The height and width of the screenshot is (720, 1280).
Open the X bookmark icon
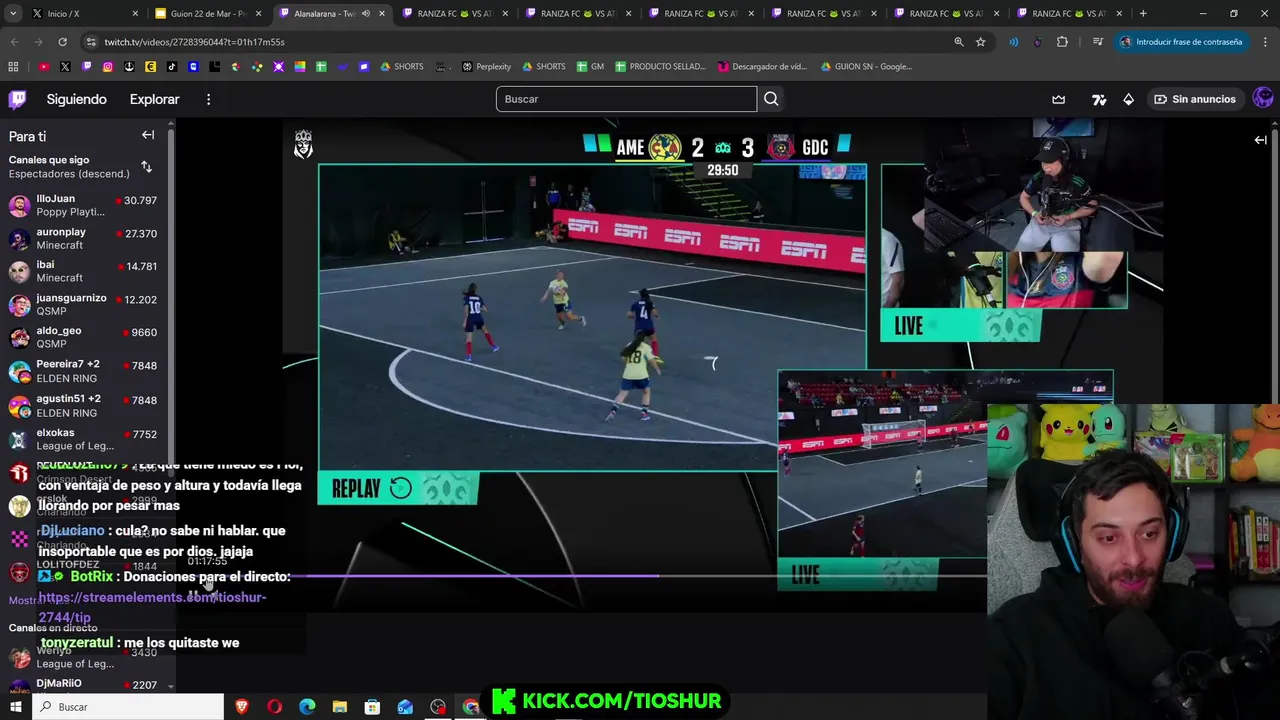pyautogui.click(x=65, y=66)
